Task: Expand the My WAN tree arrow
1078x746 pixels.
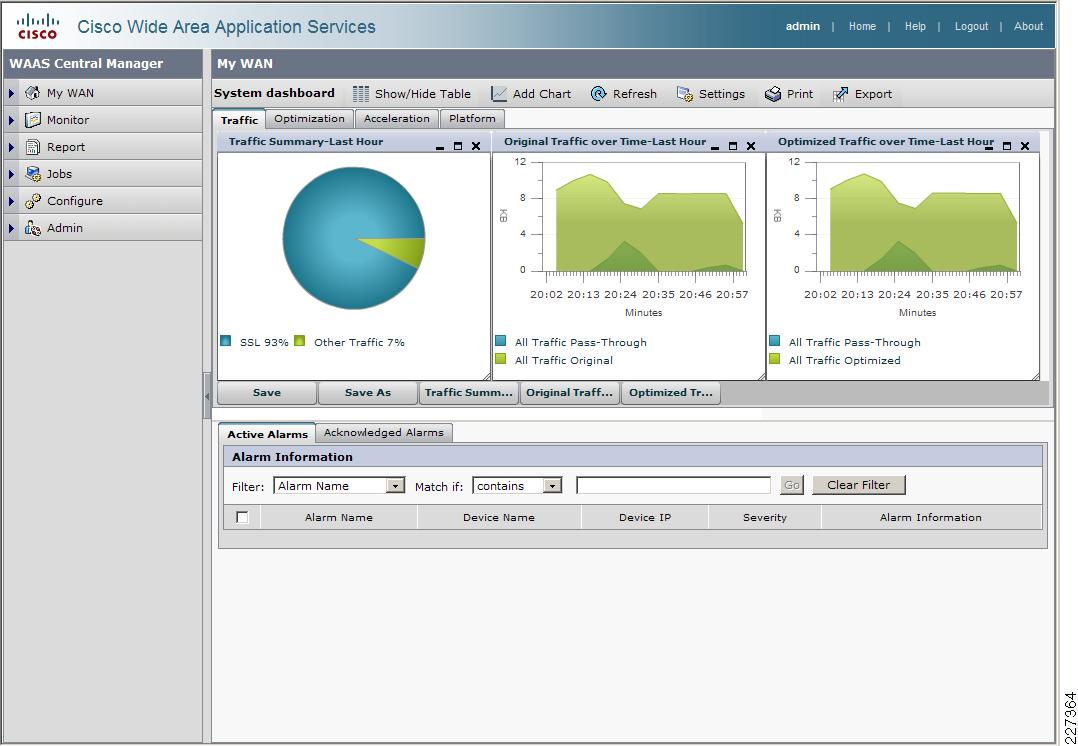Action: 12,93
